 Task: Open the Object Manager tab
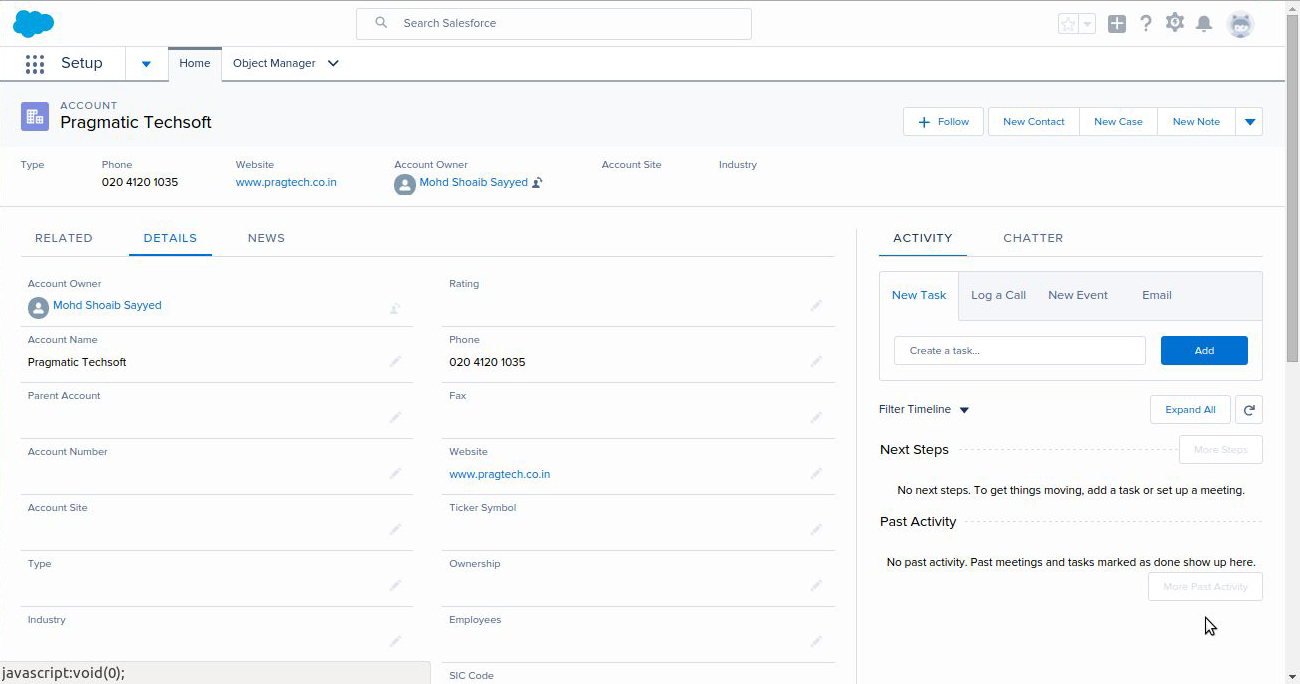pyautogui.click(x=274, y=63)
